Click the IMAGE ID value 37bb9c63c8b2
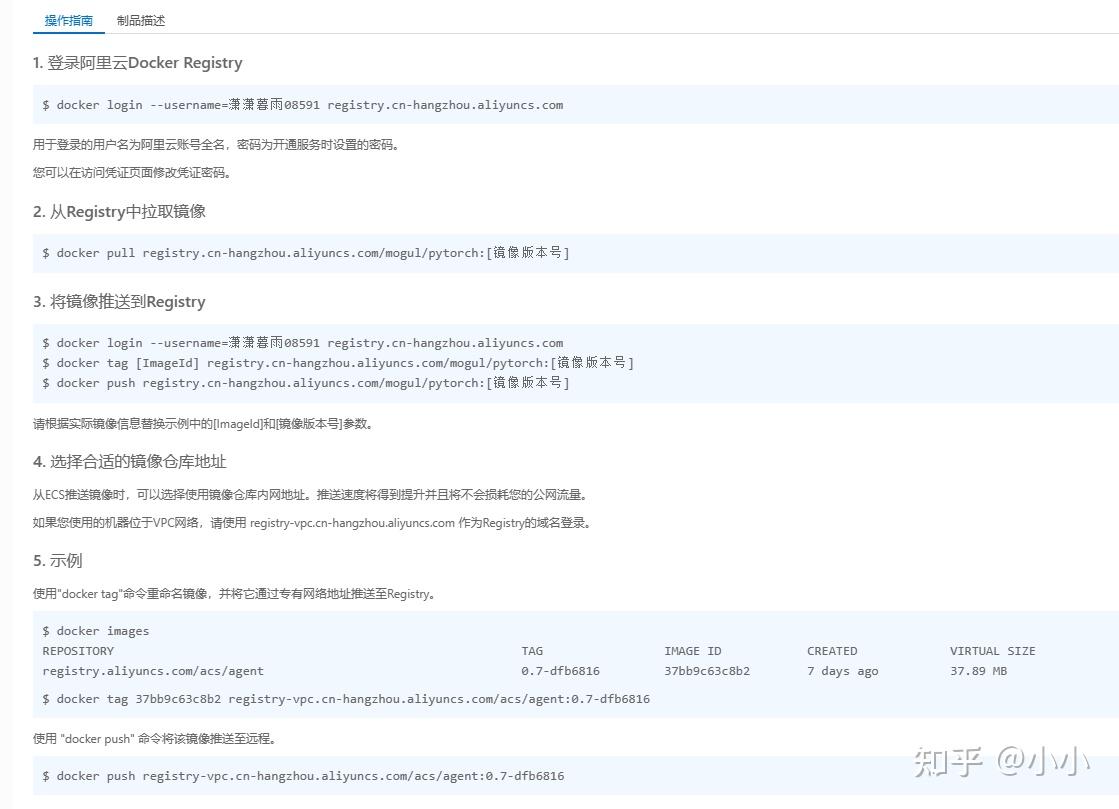The image size is (1119, 809). click(x=705, y=670)
